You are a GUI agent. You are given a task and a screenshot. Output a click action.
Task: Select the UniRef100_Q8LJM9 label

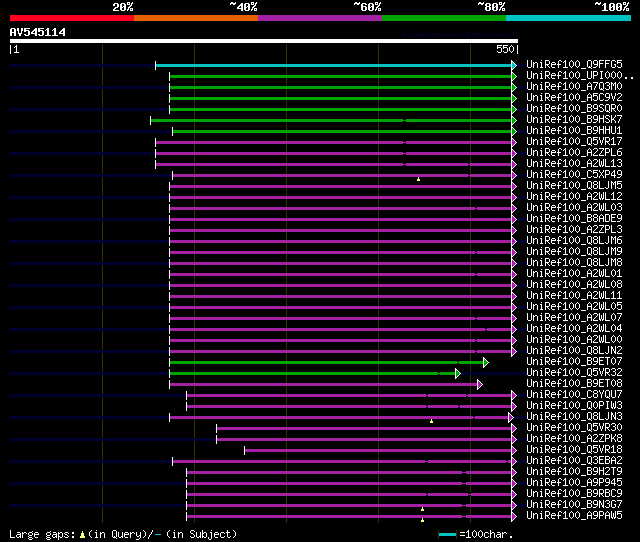pyautogui.click(x=574, y=252)
